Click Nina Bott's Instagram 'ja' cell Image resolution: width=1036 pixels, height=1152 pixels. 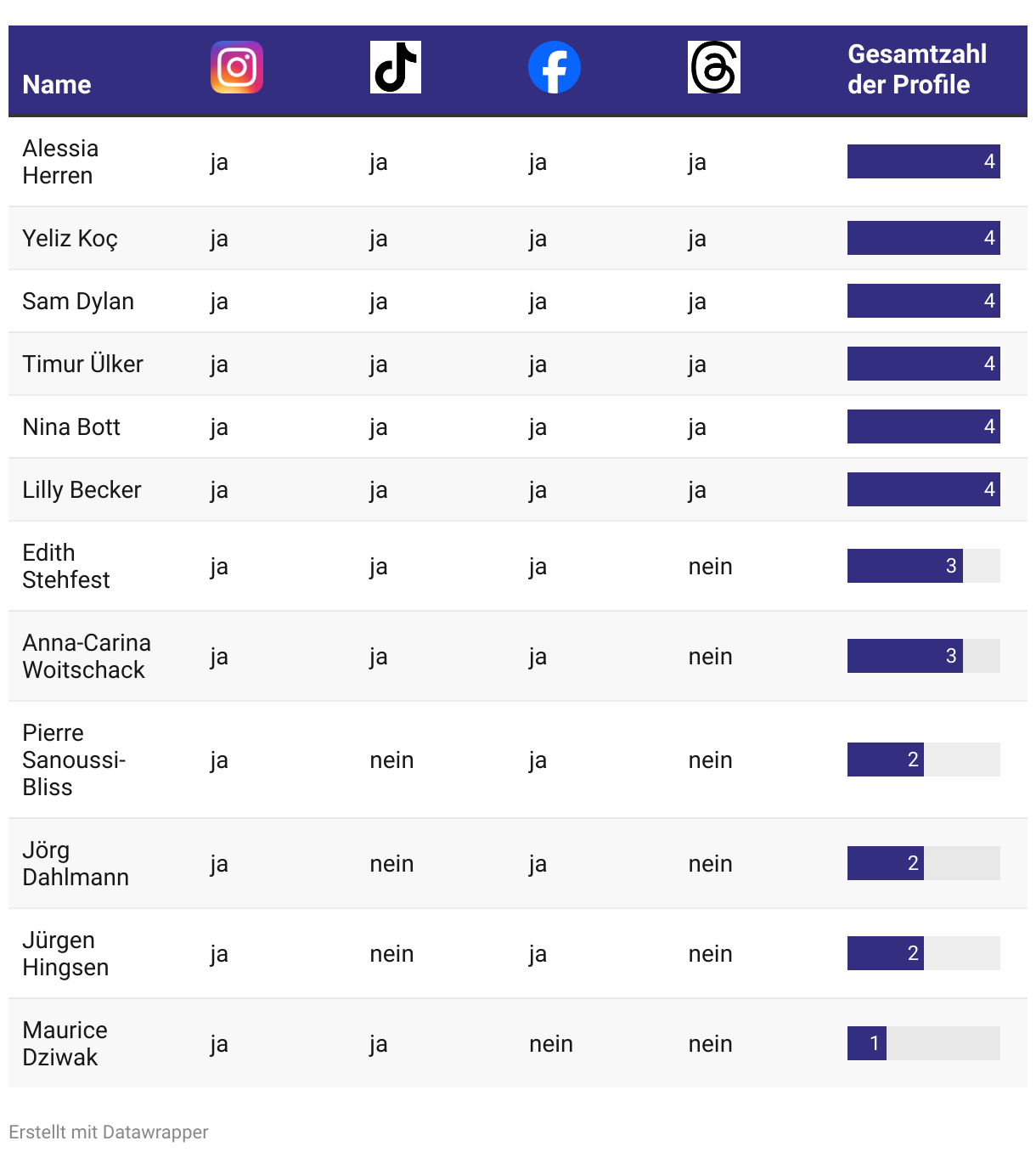[219, 427]
